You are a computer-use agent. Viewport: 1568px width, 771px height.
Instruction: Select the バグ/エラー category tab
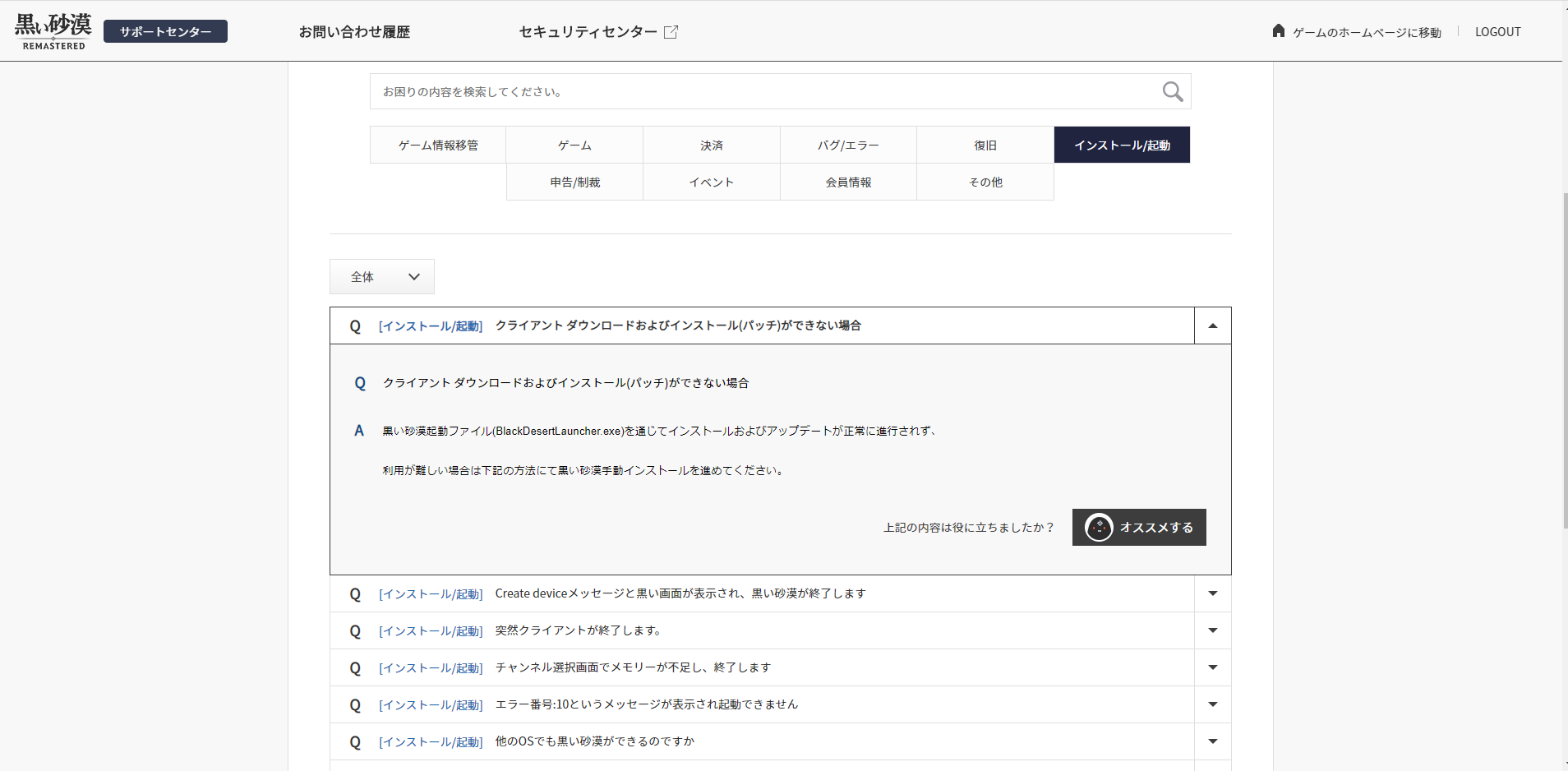tap(848, 145)
